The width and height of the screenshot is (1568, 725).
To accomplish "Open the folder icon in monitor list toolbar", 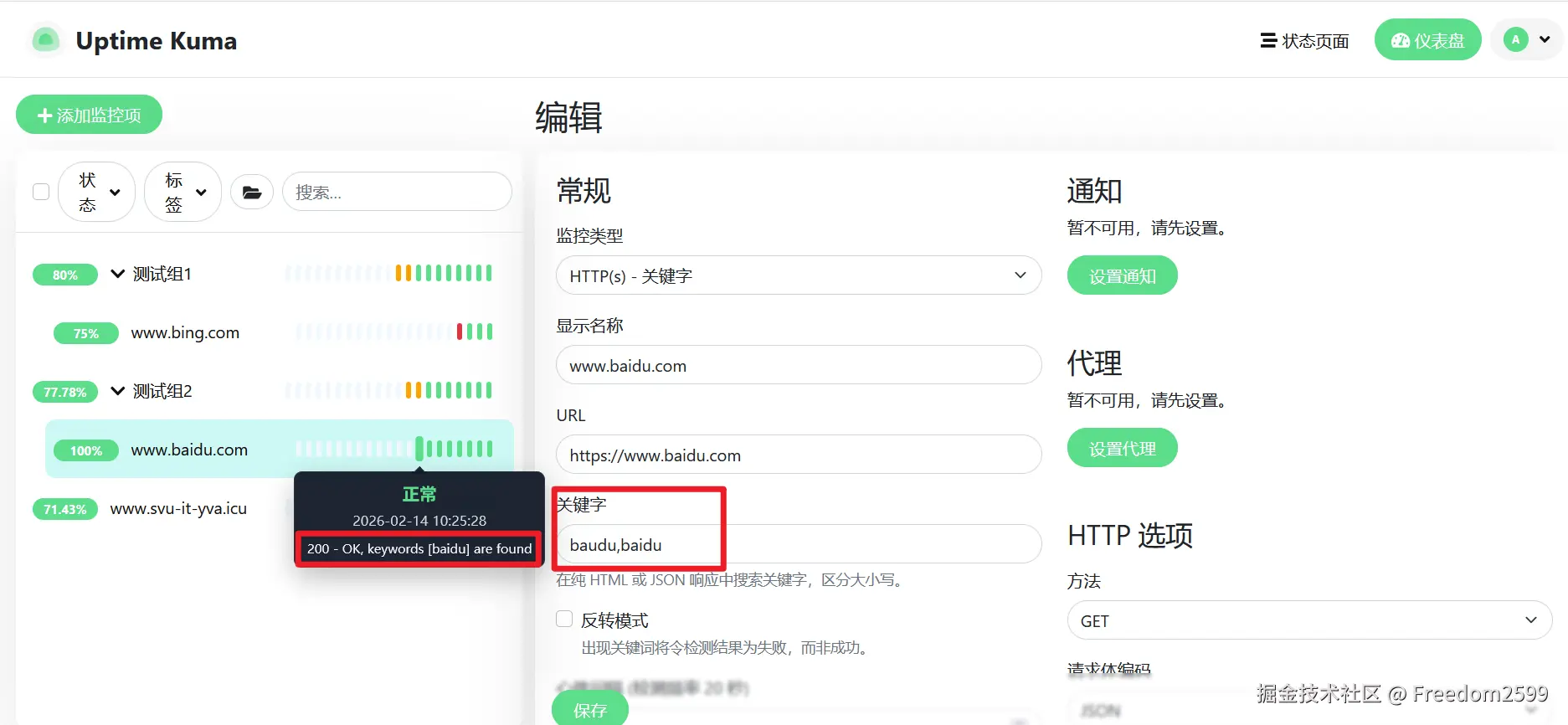I will pos(252,193).
